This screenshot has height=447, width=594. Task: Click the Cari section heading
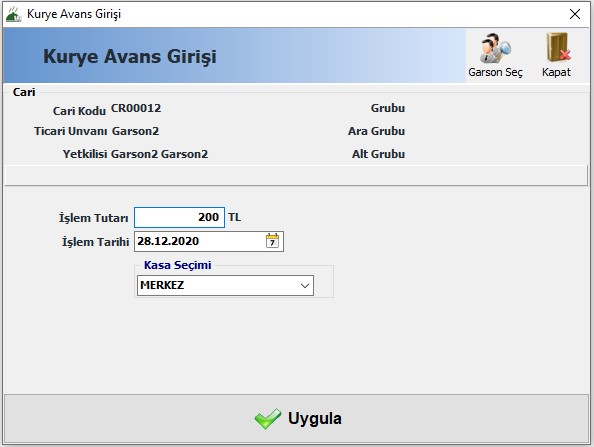tap(24, 92)
